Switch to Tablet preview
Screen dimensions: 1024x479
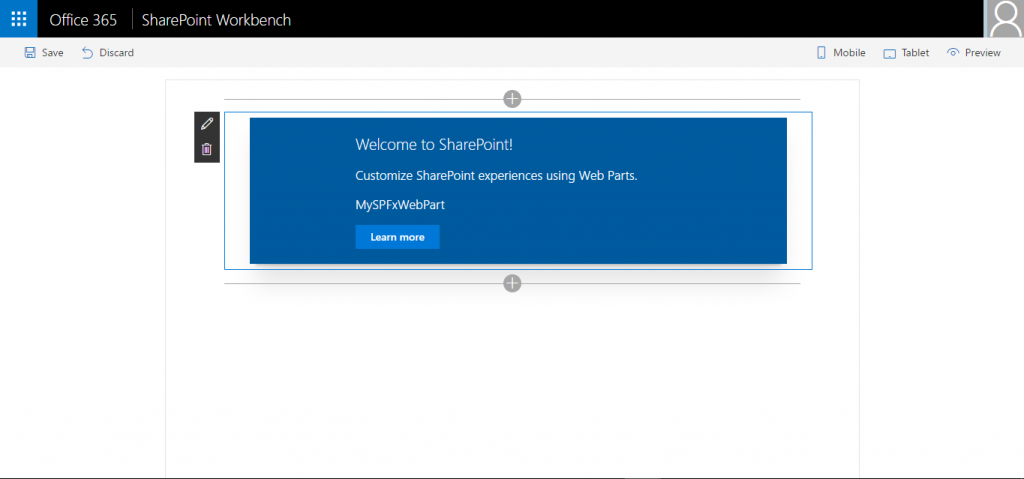point(906,53)
